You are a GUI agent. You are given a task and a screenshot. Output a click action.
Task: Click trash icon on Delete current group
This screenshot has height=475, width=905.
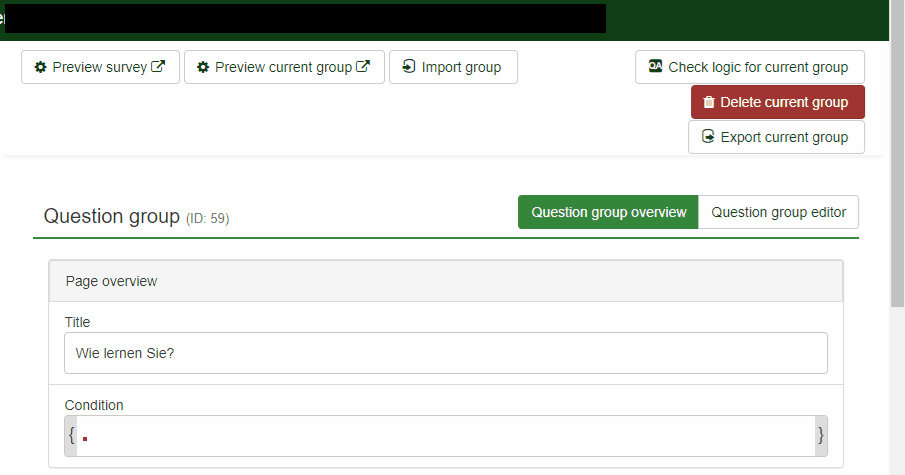point(709,102)
